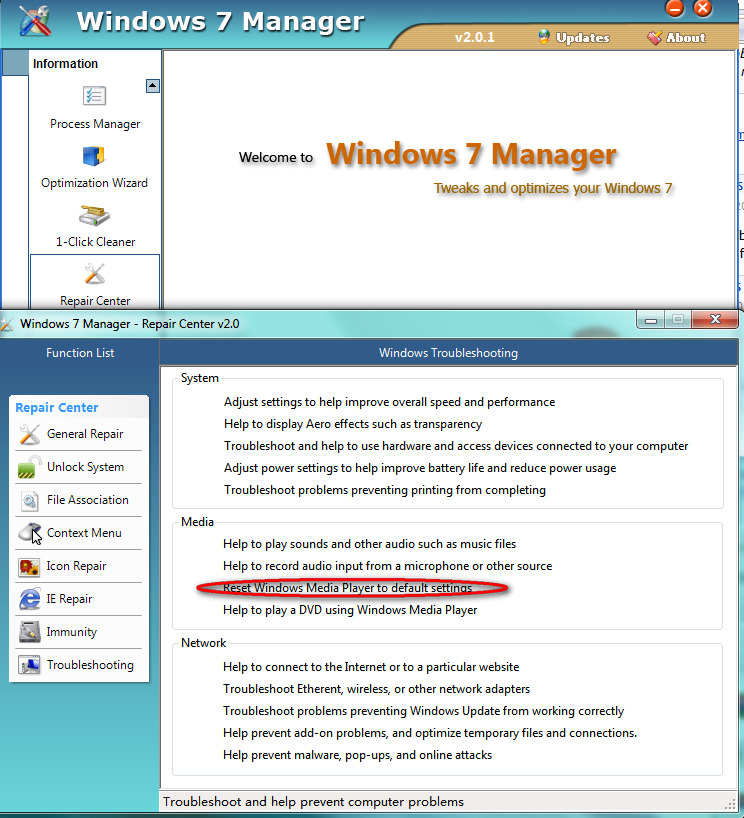Select the Icon Repair flower icon
The height and width of the screenshot is (818, 744).
point(29,567)
